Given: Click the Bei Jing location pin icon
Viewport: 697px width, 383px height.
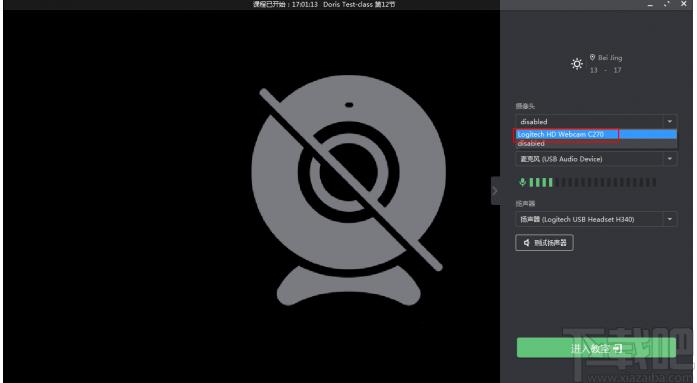Looking at the screenshot, I should 592,57.
